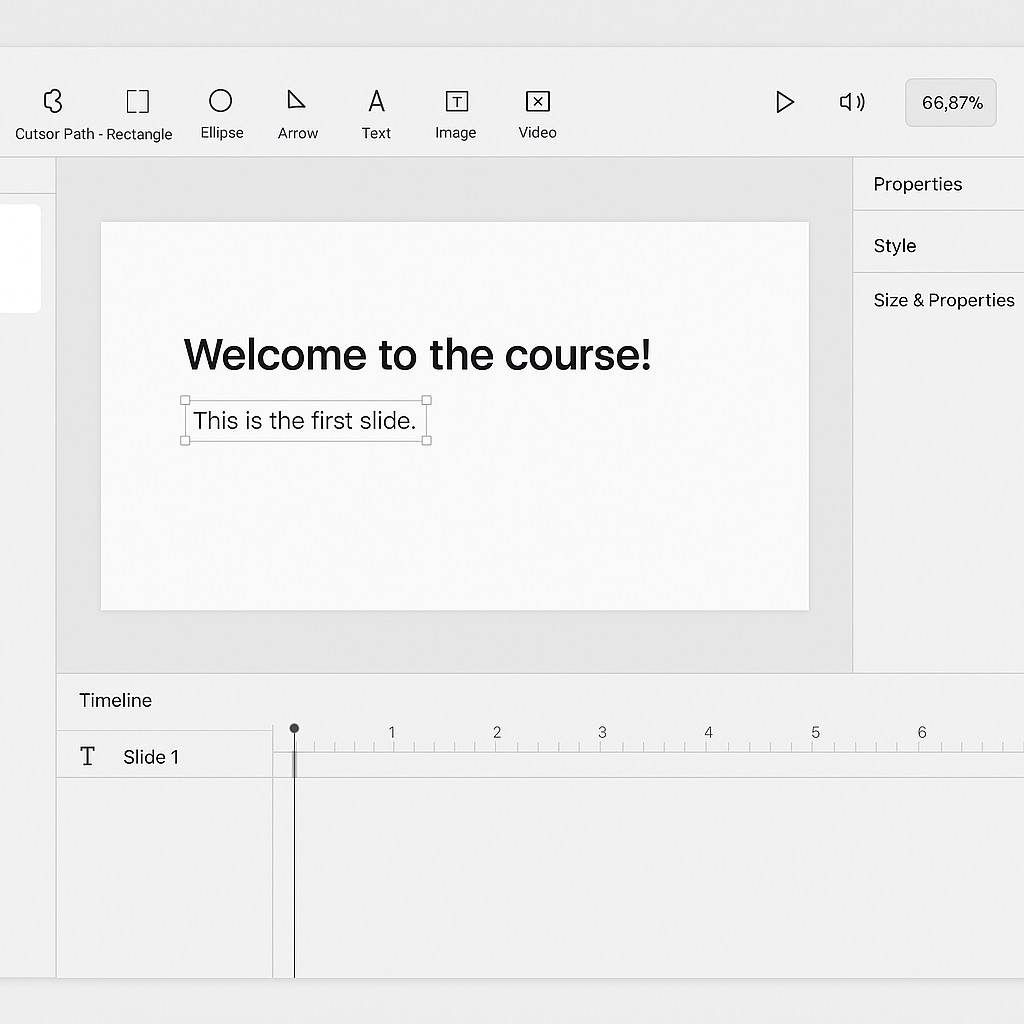Open the 66,87% zoom level dropdown
This screenshot has height=1024, width=1024.
[x=951, y=103]
